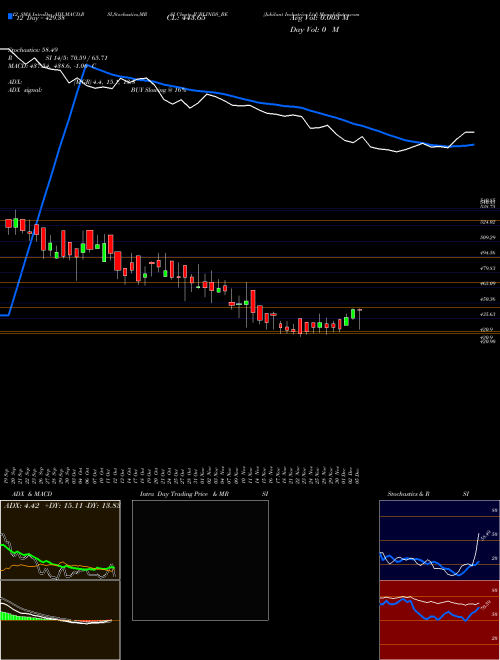Click the tall green candle before the last candle

pos(353,314)
